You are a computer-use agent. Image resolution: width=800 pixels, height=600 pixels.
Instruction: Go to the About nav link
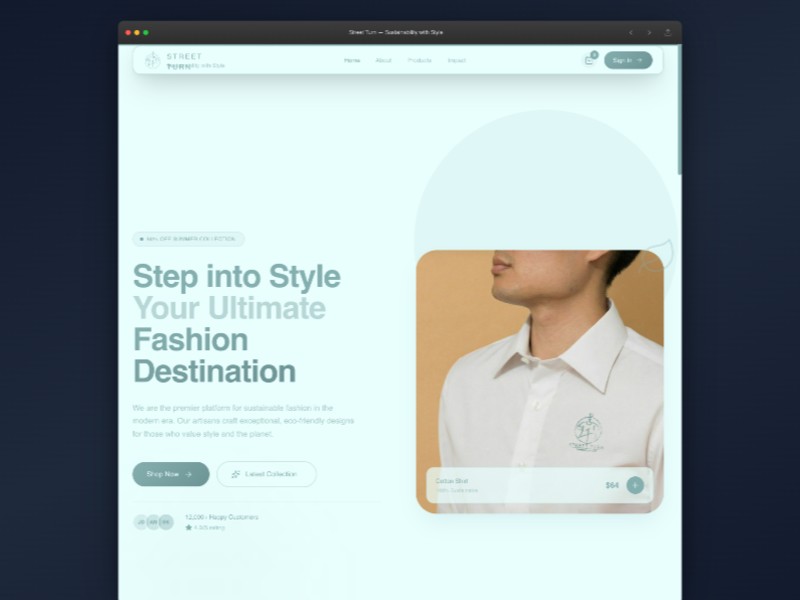click(383, 60)
